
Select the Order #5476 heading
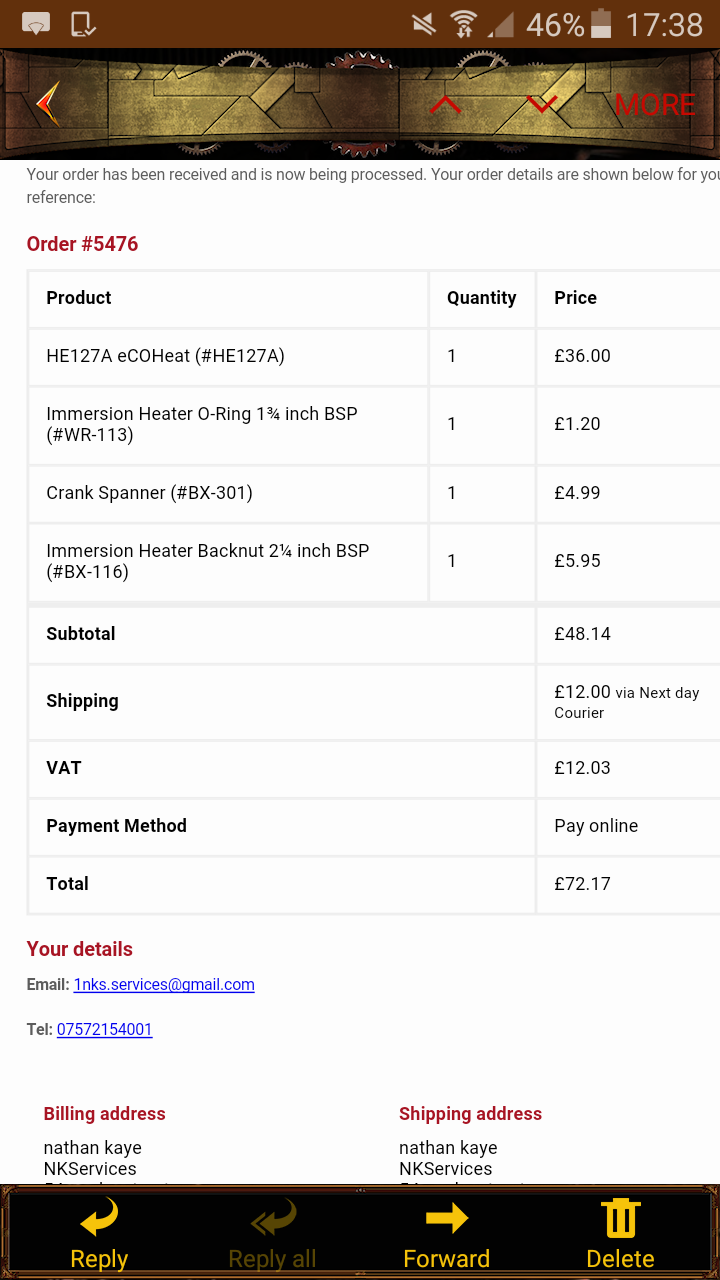tap(82, 244)
